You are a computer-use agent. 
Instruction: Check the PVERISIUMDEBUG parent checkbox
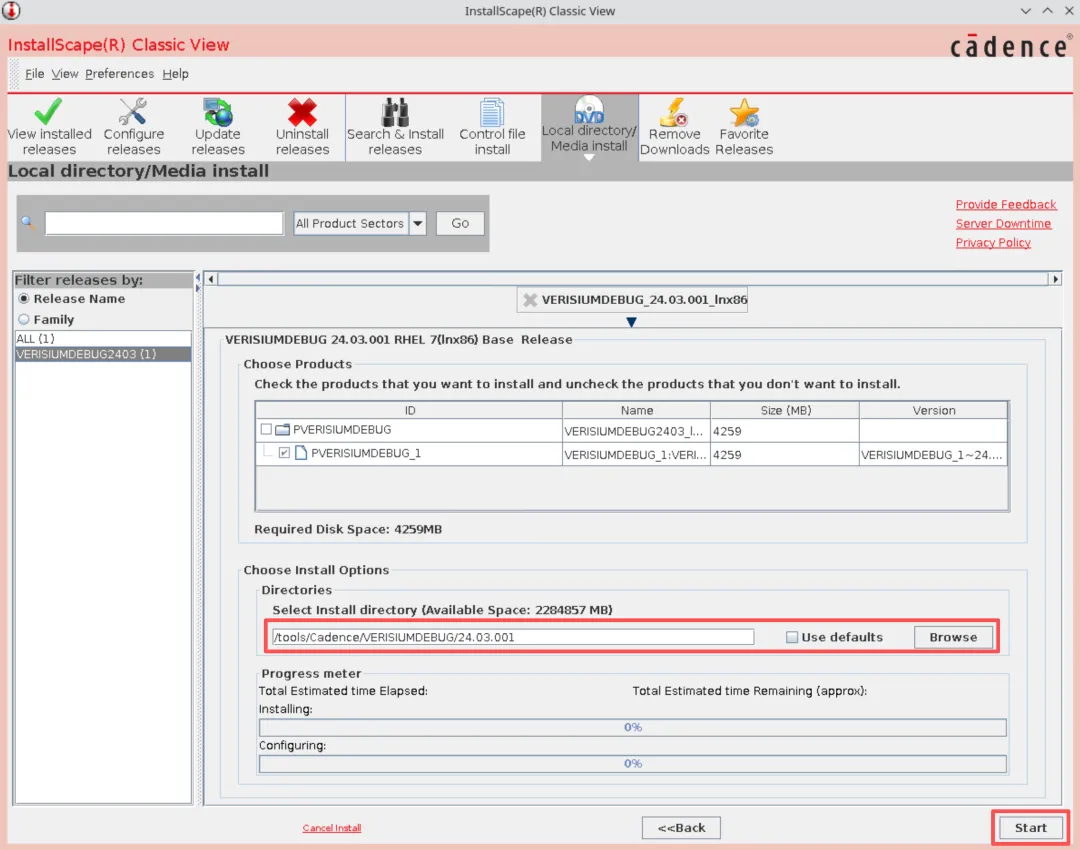(x=266, y=429)
